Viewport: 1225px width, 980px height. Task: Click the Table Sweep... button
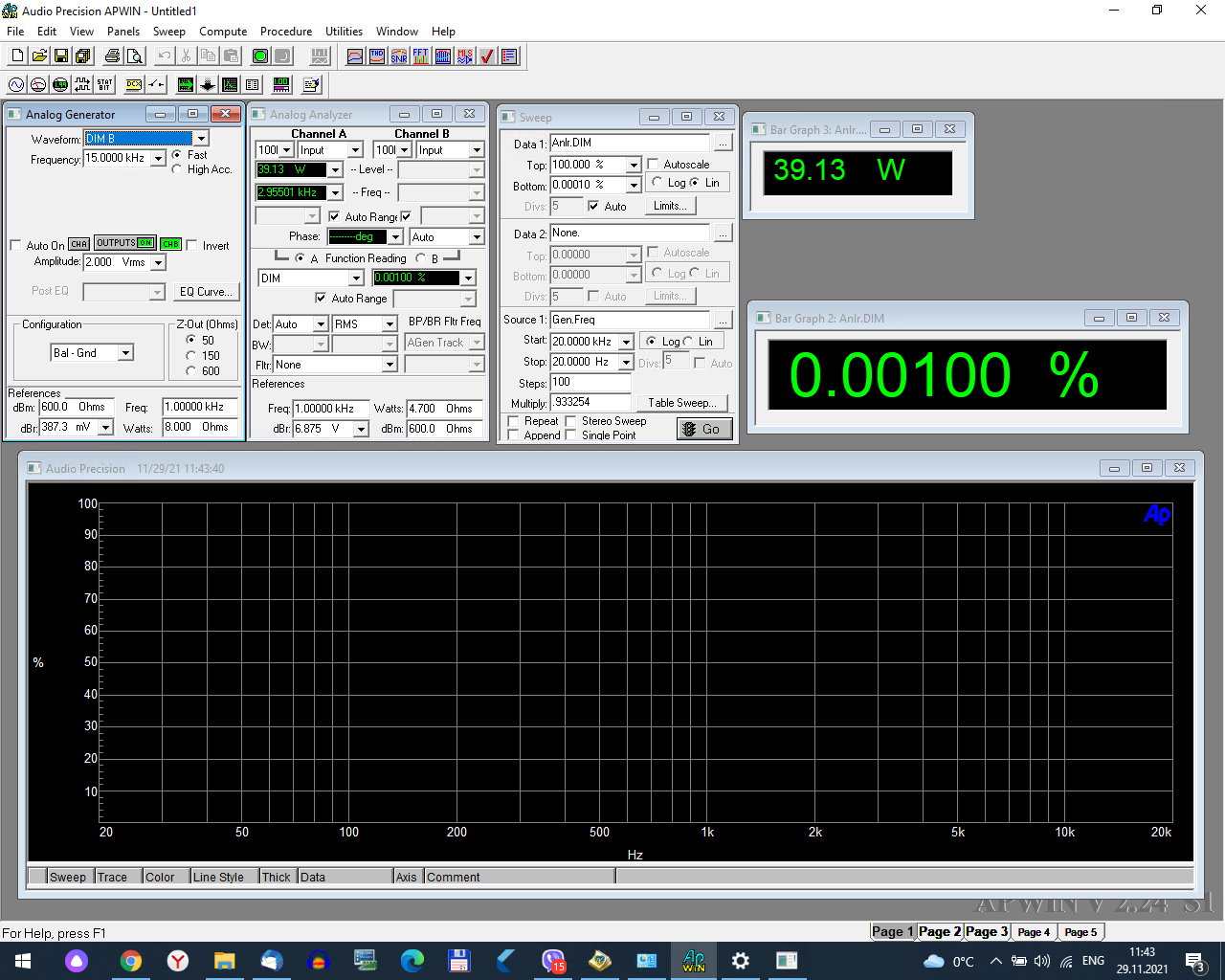(x=680, y=403)
